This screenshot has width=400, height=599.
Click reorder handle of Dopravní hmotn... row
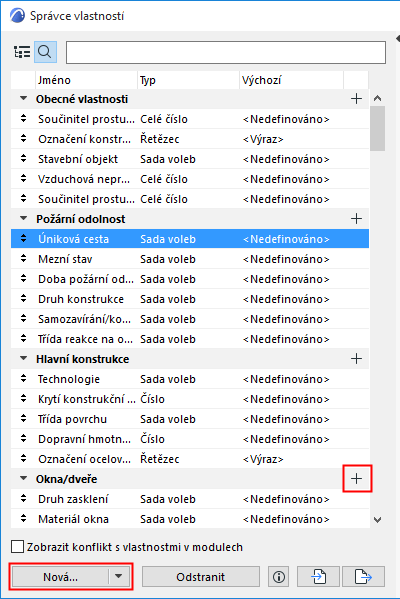pyautogui.click(x=24, y=439)
